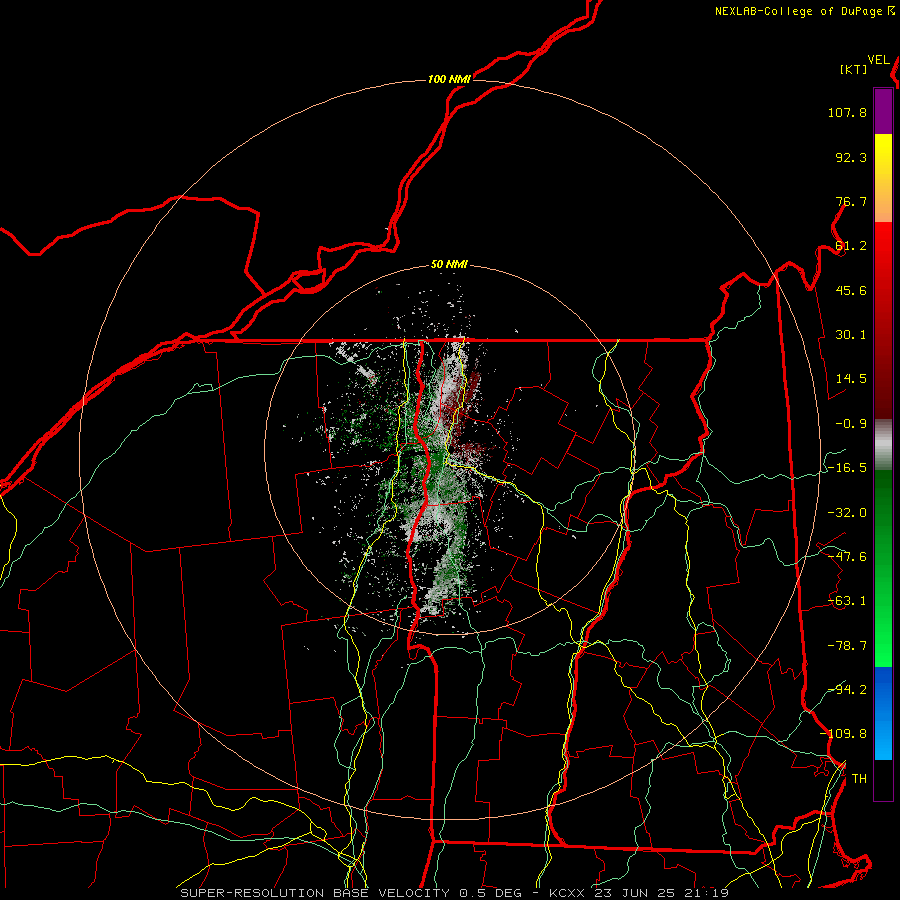Click the 21:19 timestamp in caption
Screen dimensions: 900x900
coord(707,893)
